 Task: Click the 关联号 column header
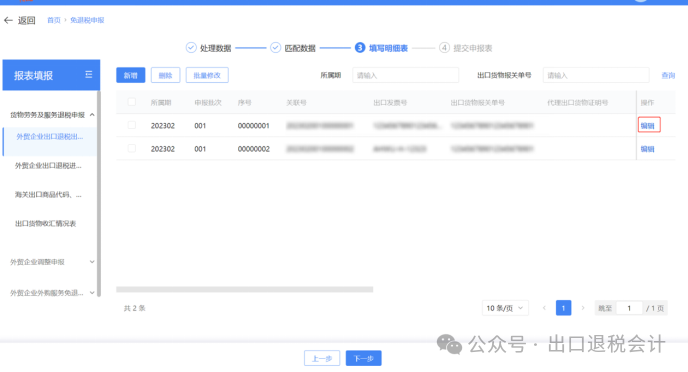(x=296, y=103)
